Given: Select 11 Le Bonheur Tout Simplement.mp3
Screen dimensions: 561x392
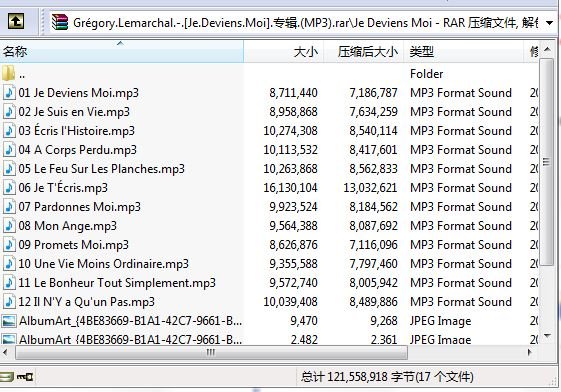Looking at the screenshot, I should point(117,283).
